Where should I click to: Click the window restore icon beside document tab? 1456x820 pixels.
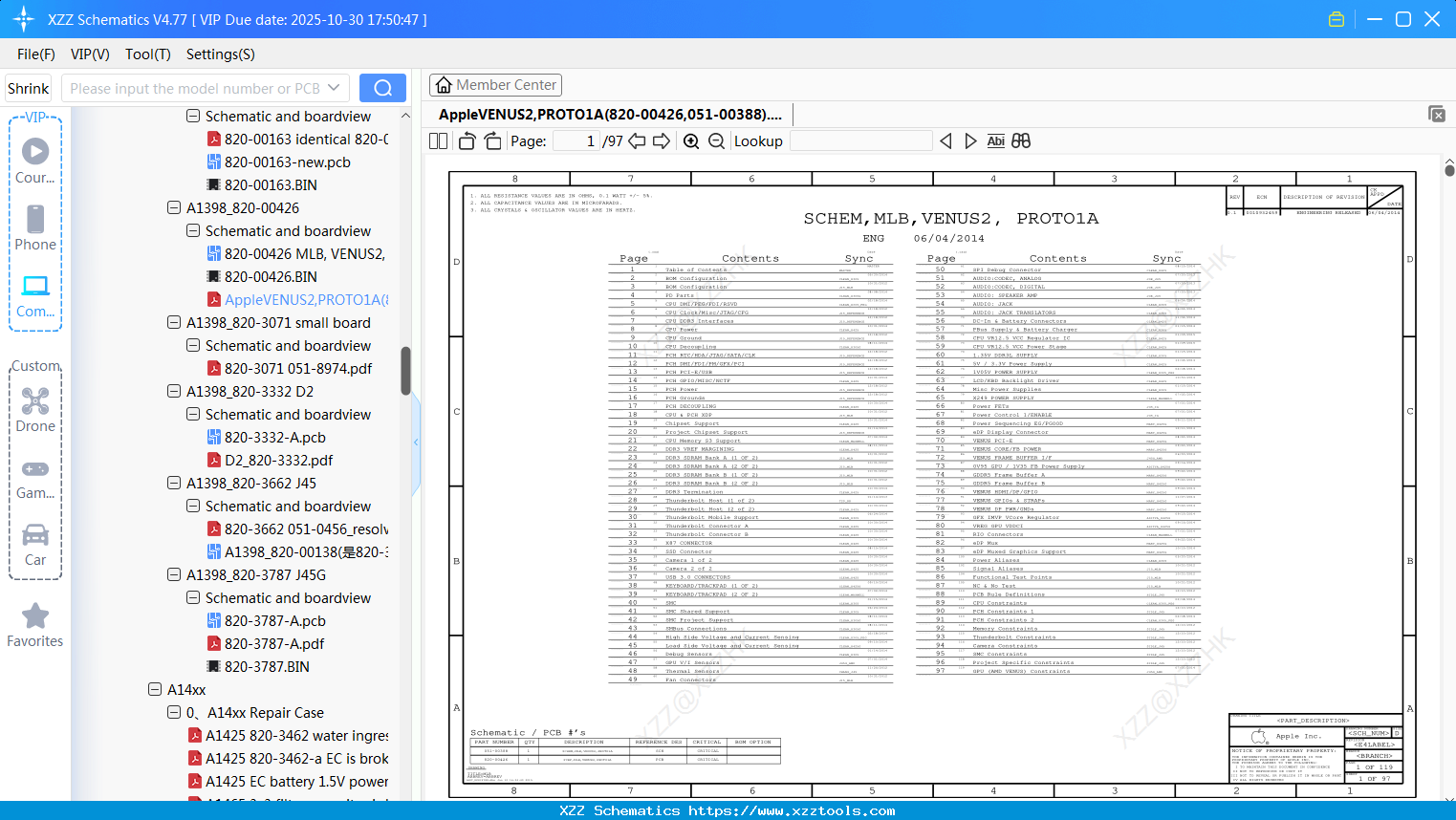pyautogui.click(x=1437, y=114)
